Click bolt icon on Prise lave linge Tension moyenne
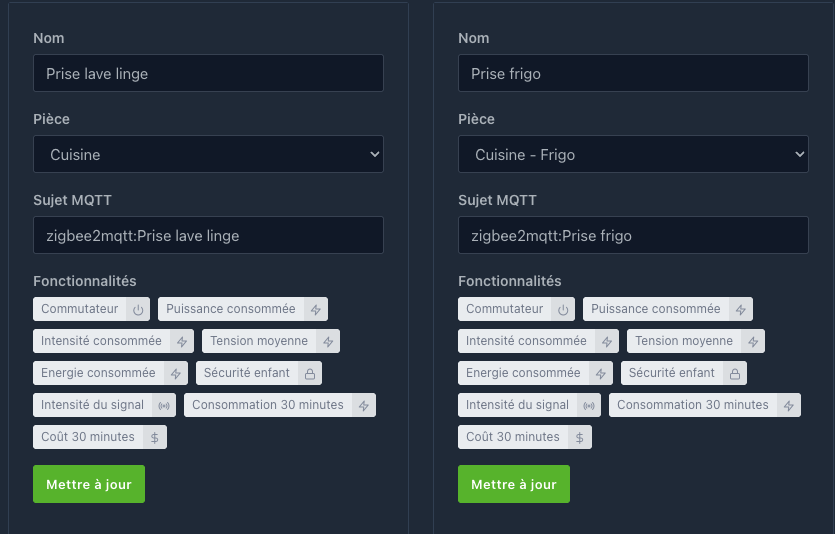 pyautogui.click(x=328, y=342)
